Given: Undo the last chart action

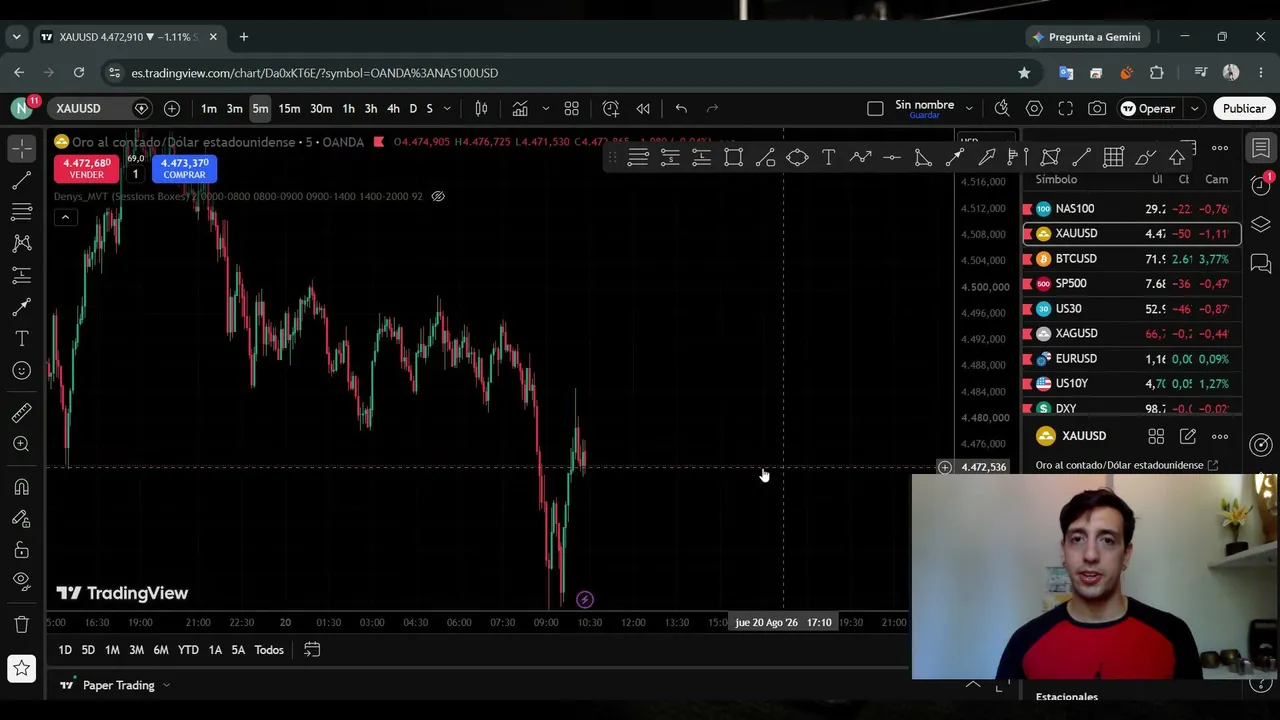Looking at the screenshot, I should point(681,108).
